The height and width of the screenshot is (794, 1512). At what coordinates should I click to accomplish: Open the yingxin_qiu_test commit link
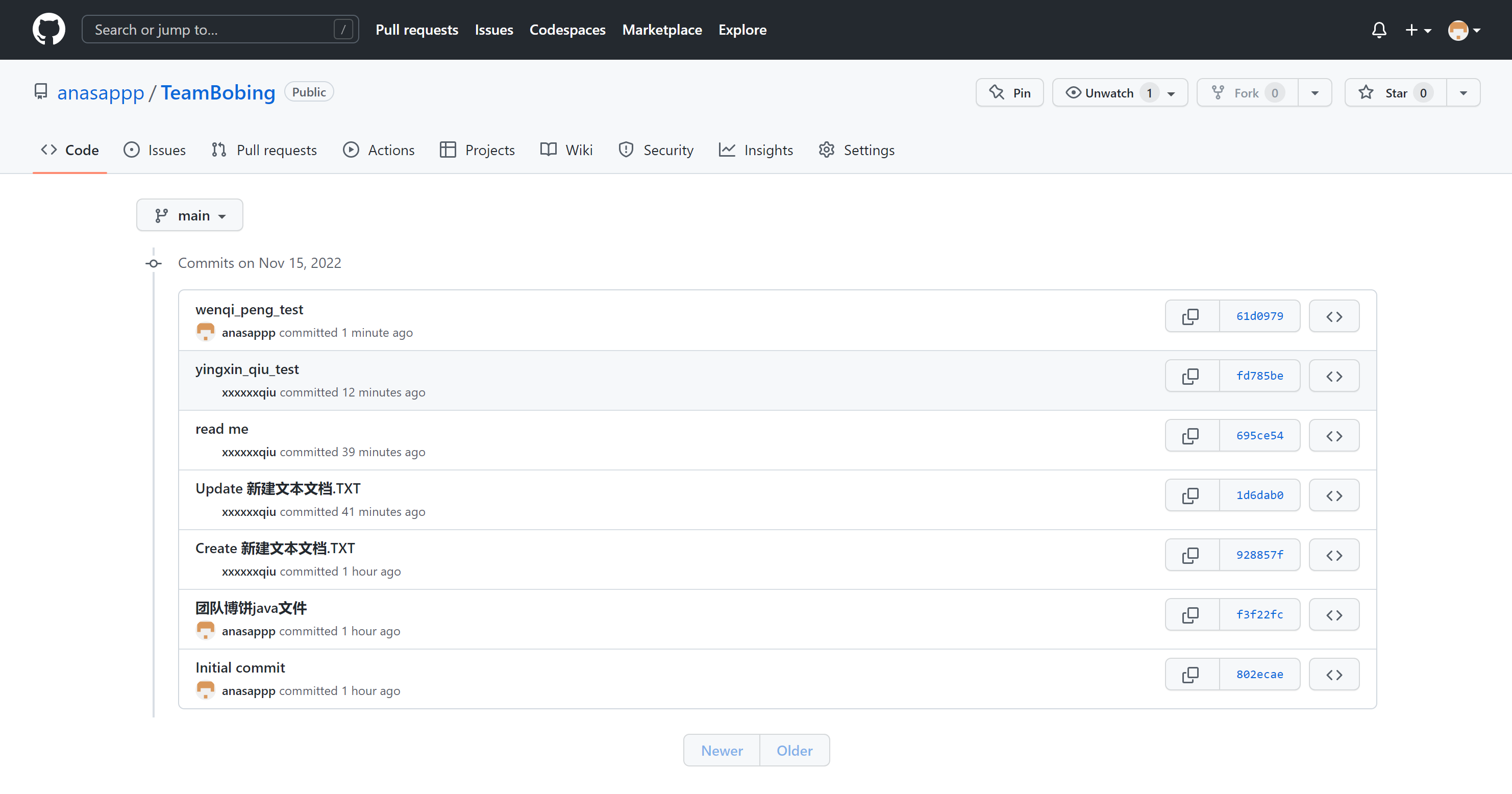pos(247,369)
